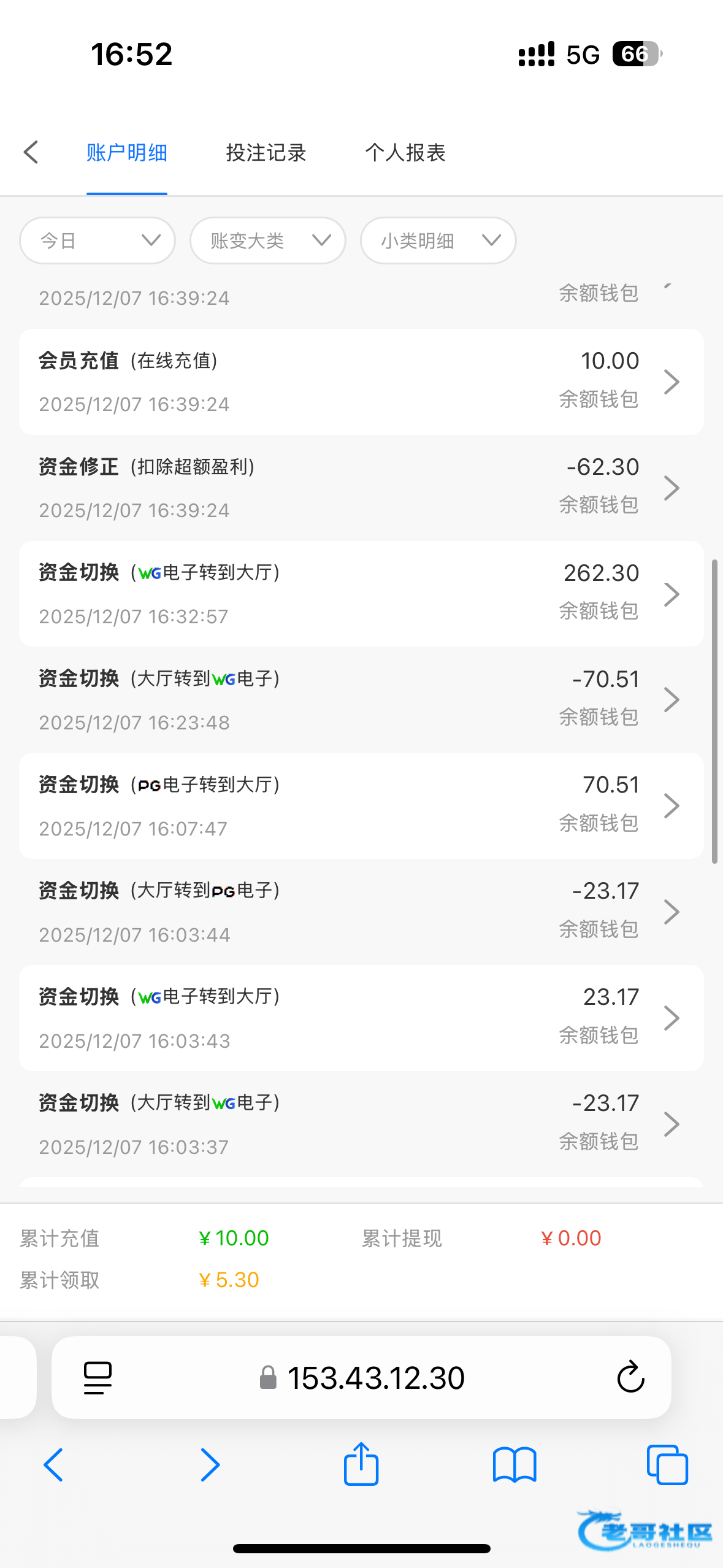
Task: Tap the back arrow beside 账户明细
Action: click(x=31, y=152)
